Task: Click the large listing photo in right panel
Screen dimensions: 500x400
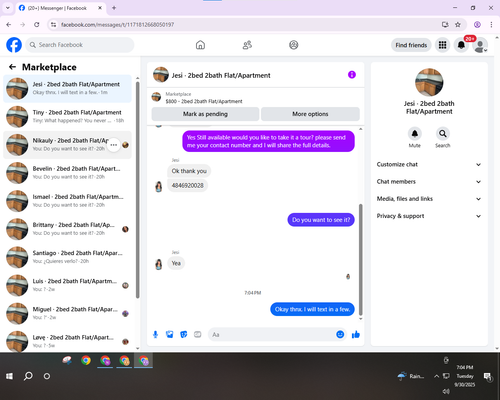Action: 429,82
